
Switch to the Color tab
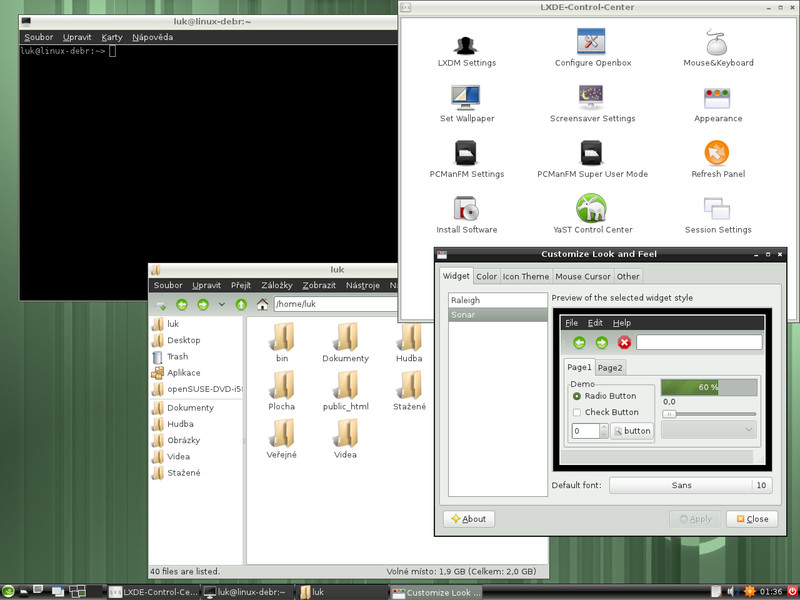pyautogui.click(x=486, y=277)
